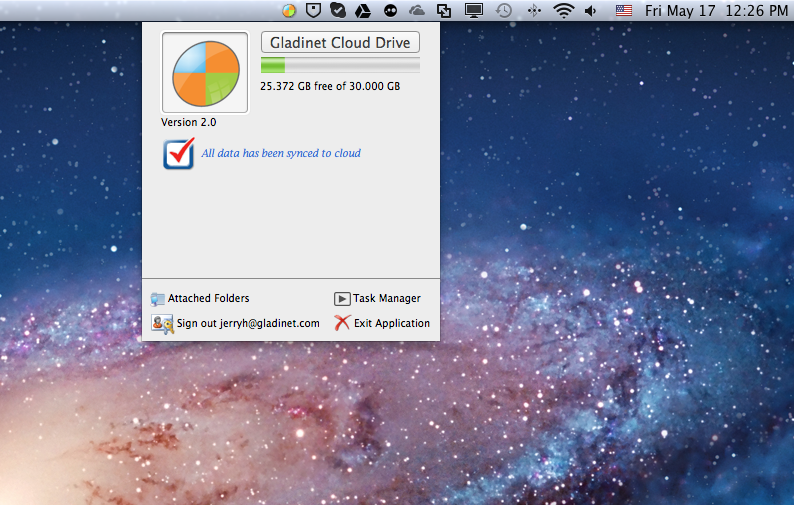Click the volume speaker icon
The width and height of the screenshot is (794, 505).
[590, 11]
